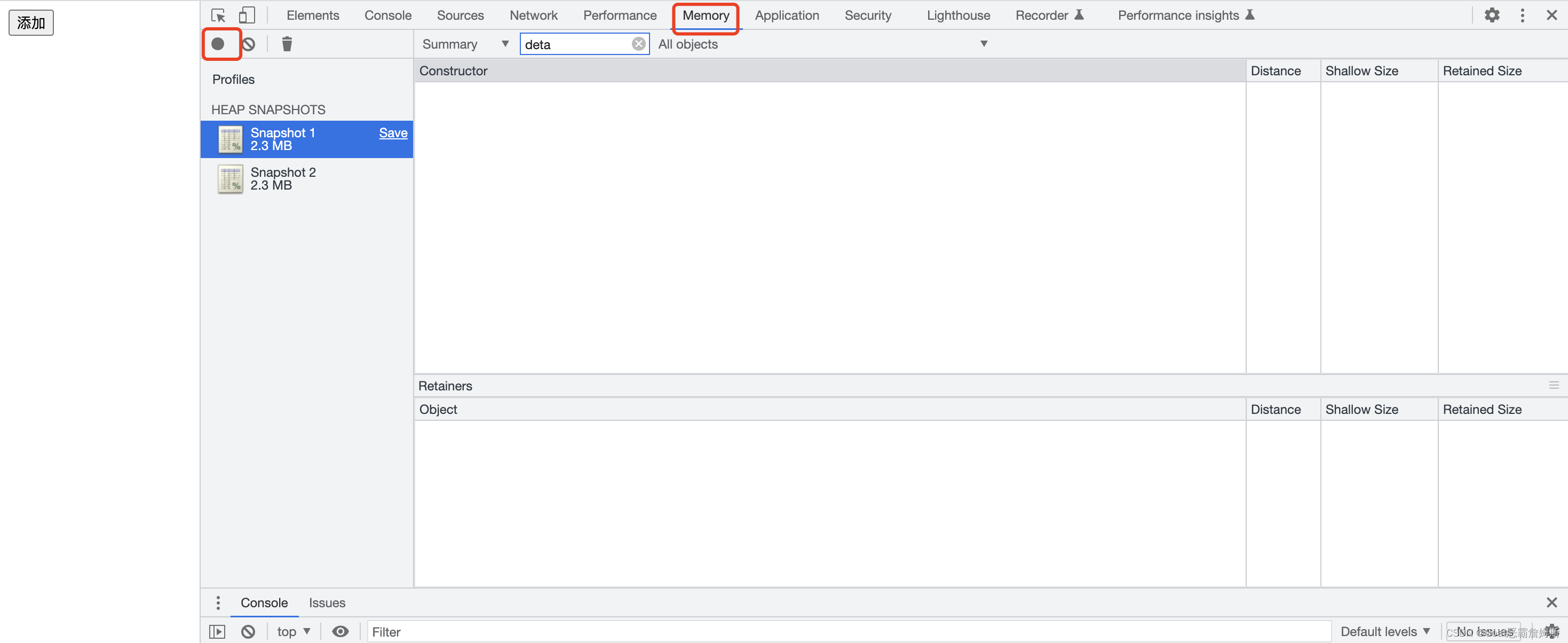This screenshot has height=643, width=1568.
Task: Sort upper table by Distance column
Action: (x=1282, y=70)
